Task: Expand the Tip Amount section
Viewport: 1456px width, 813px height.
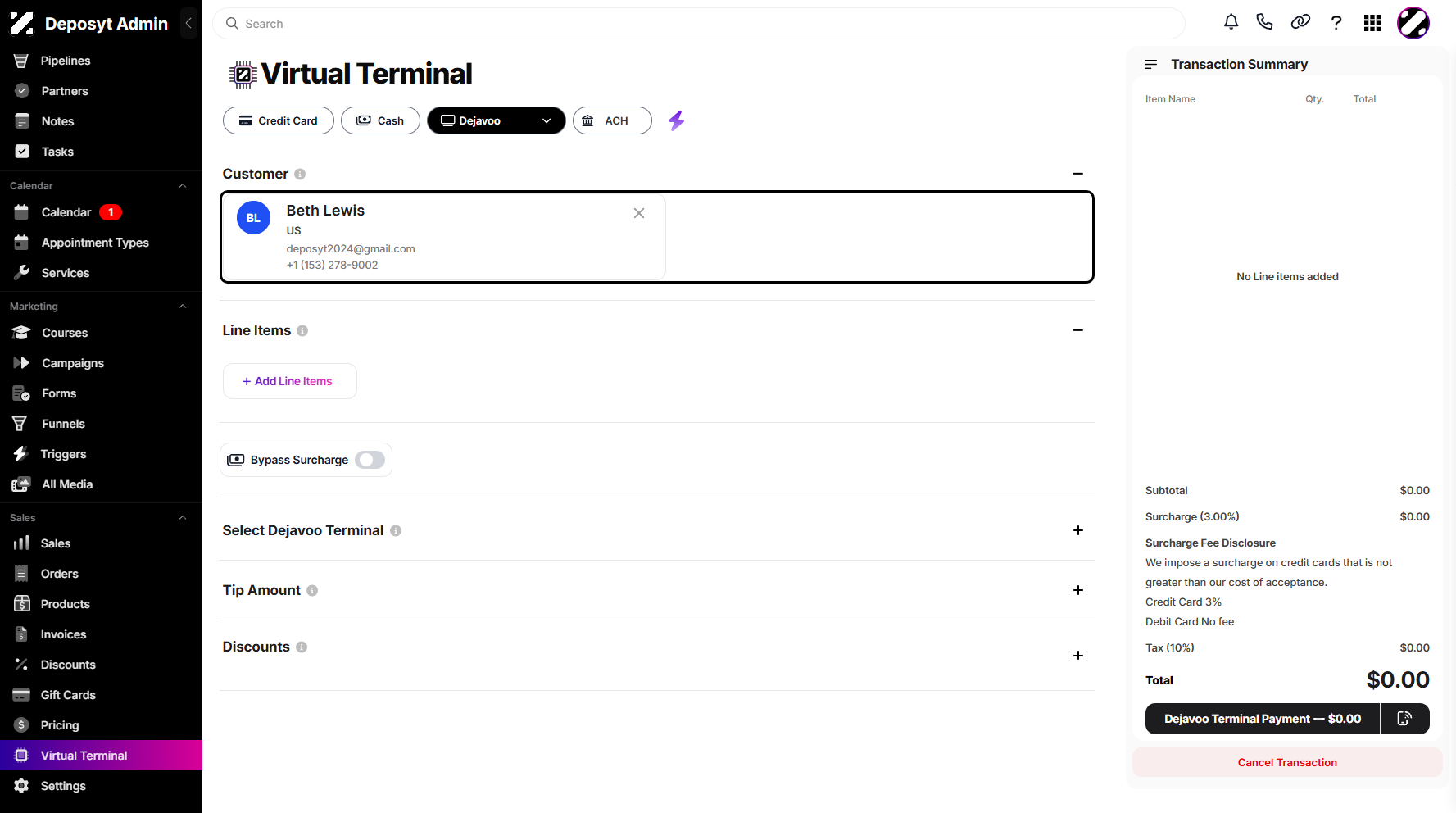Action: click(x=1078, y=590)
